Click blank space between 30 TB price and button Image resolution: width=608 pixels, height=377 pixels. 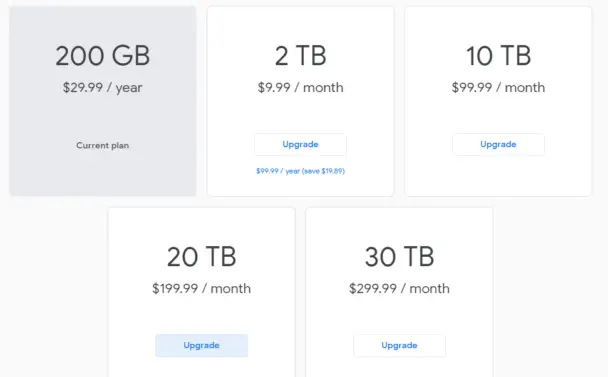399,315
